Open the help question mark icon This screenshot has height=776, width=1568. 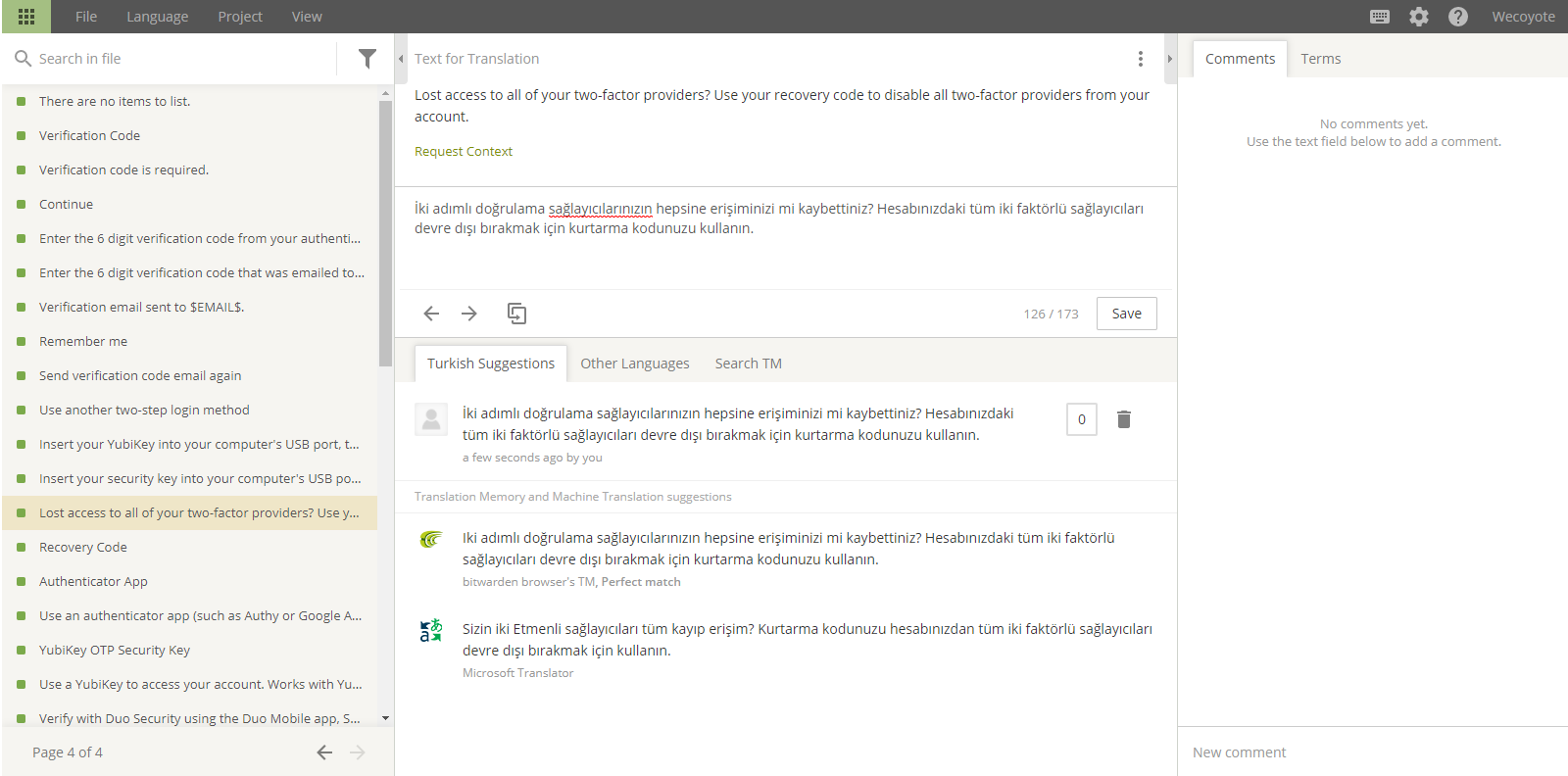[1458, 17]
